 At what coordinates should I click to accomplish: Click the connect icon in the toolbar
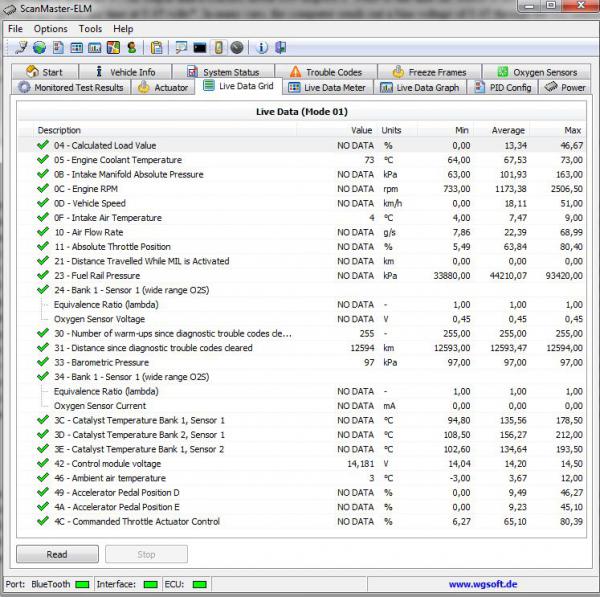(21, 47)
